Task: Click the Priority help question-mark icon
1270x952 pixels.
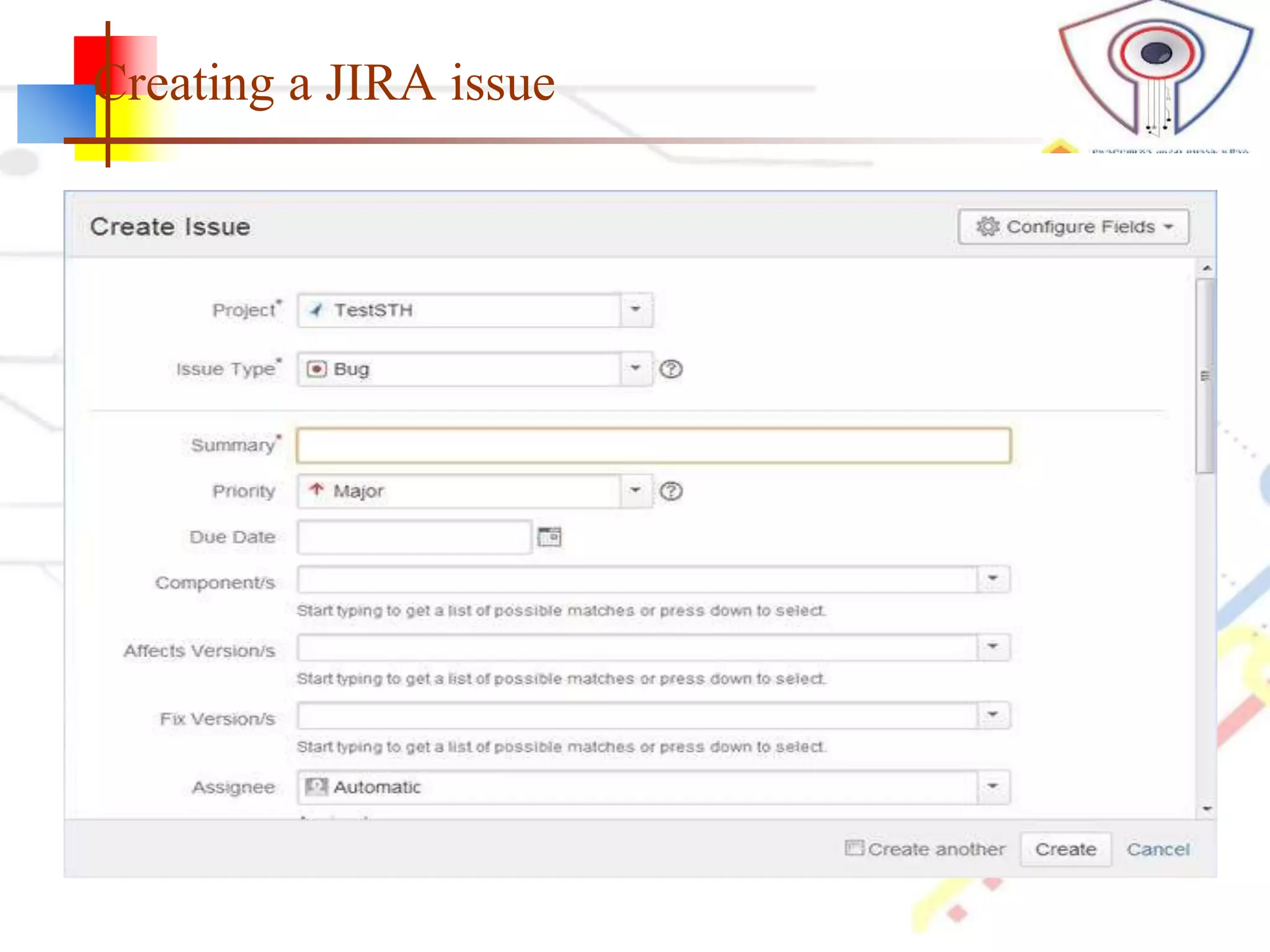Action: (670, 491)
